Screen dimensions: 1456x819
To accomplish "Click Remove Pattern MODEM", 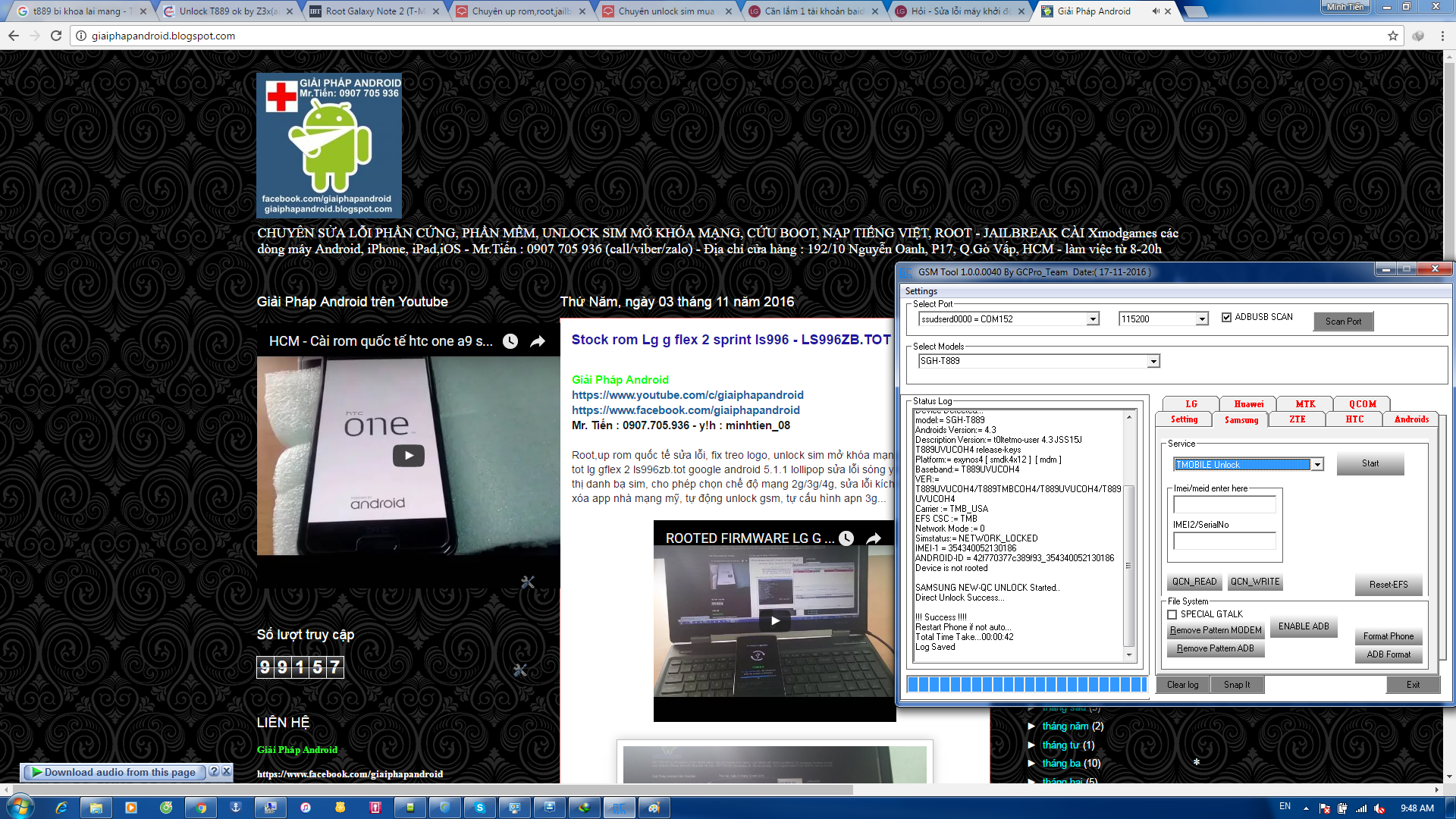I will 1216,630.
